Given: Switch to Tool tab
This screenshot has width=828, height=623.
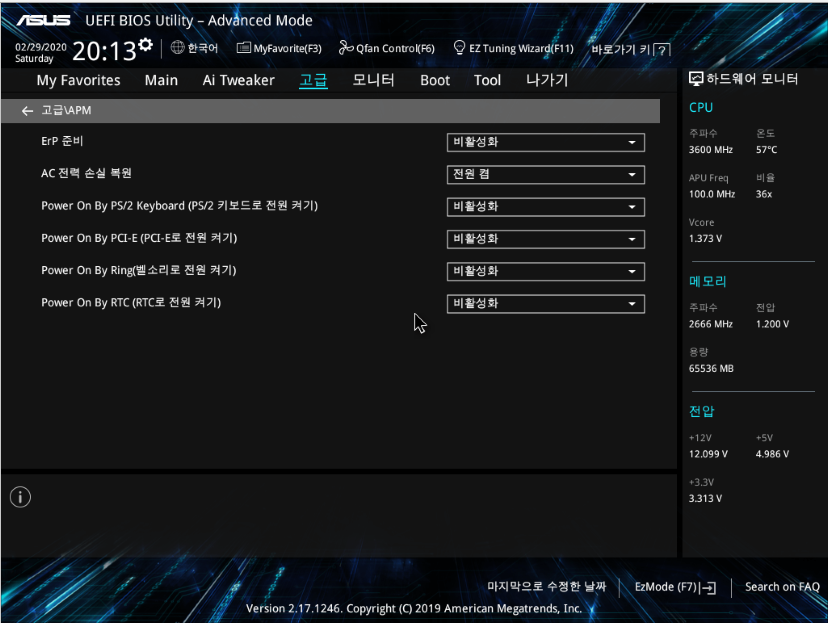Looking at the screenshot, I should click(x=487, y=80).
